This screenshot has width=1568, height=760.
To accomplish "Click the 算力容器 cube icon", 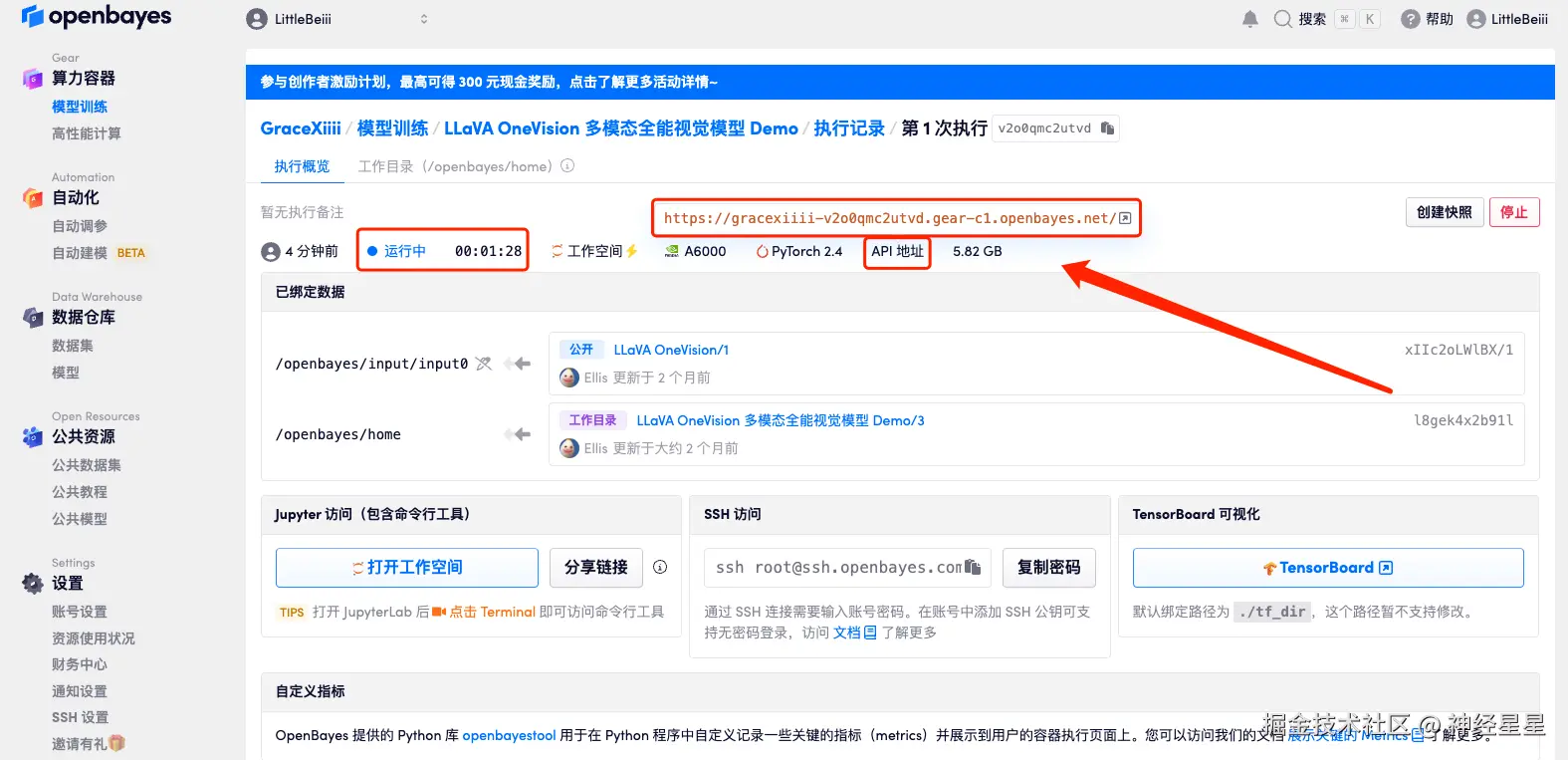I will tap(33, 78).
